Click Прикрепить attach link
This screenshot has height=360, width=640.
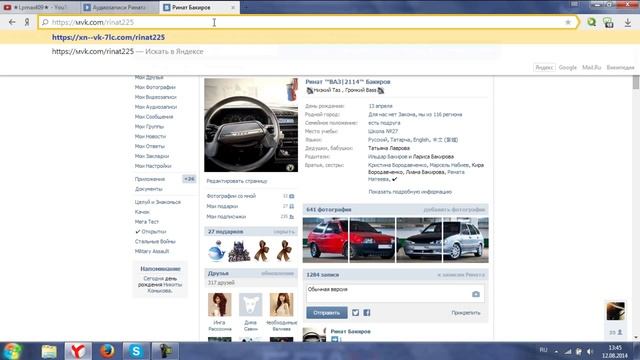click(466, 313)
